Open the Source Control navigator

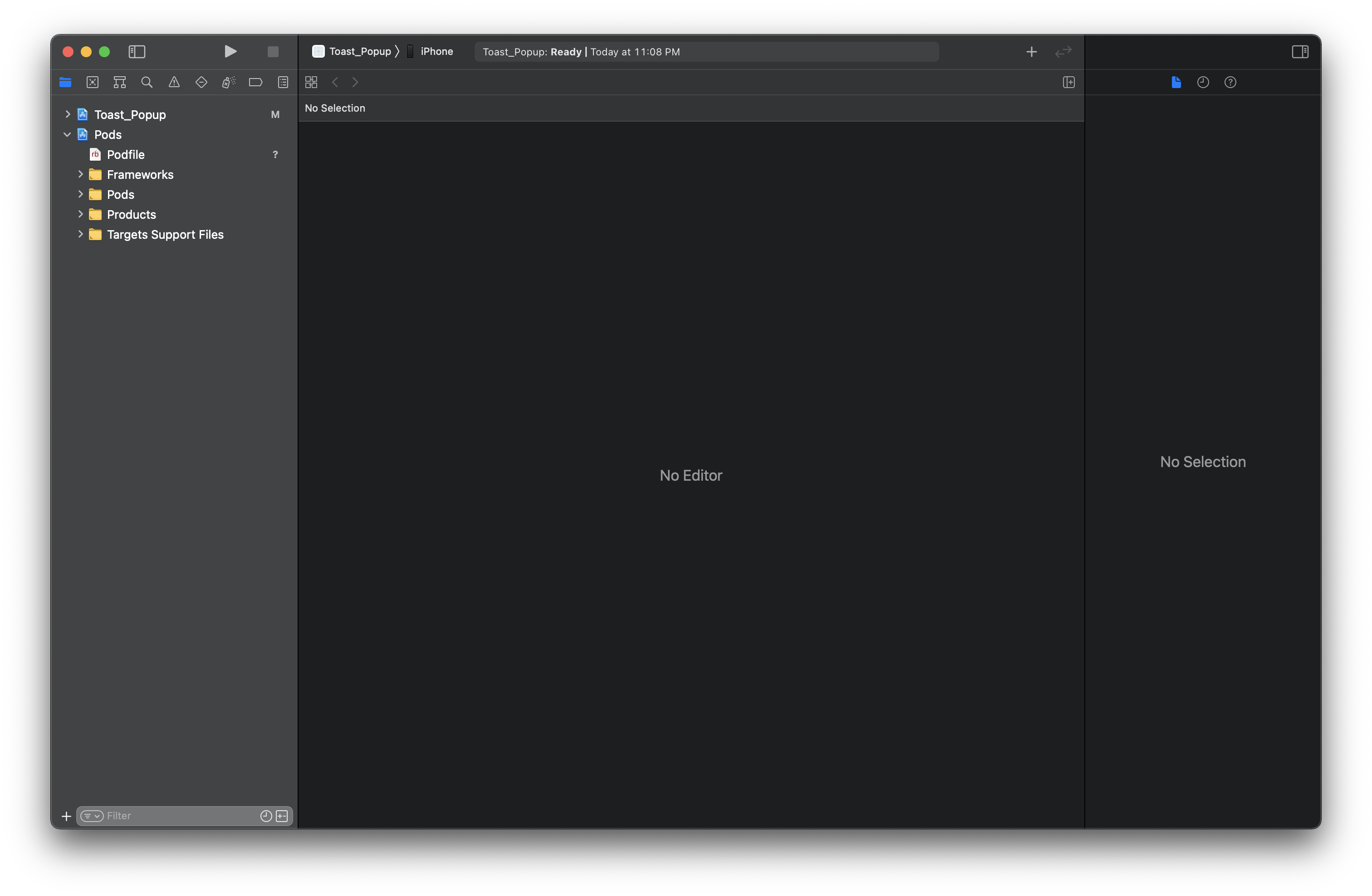click(92, 83)
